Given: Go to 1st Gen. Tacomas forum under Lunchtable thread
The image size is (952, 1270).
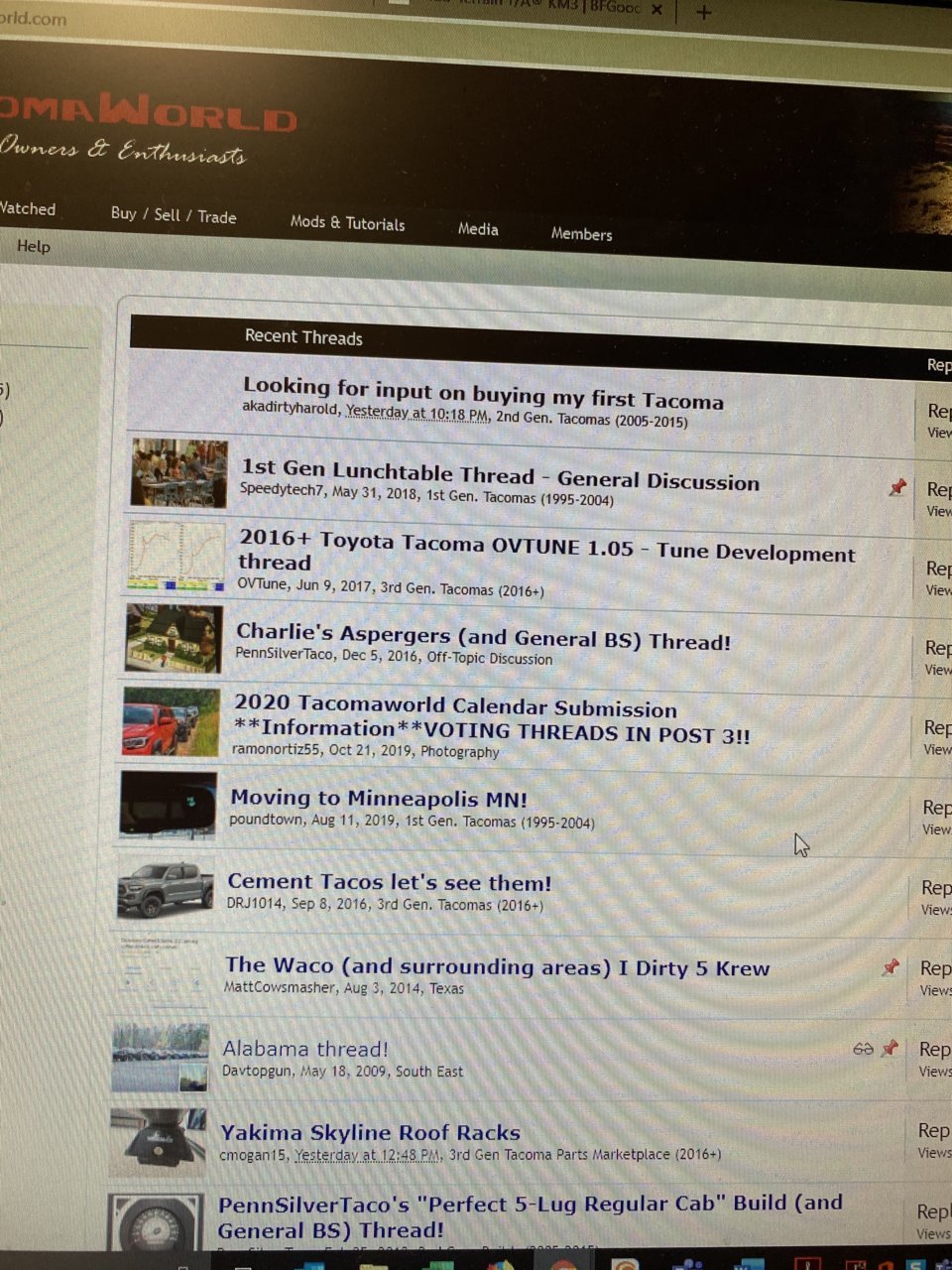Looking at the screenshot, I should click(x=520, y=498).
